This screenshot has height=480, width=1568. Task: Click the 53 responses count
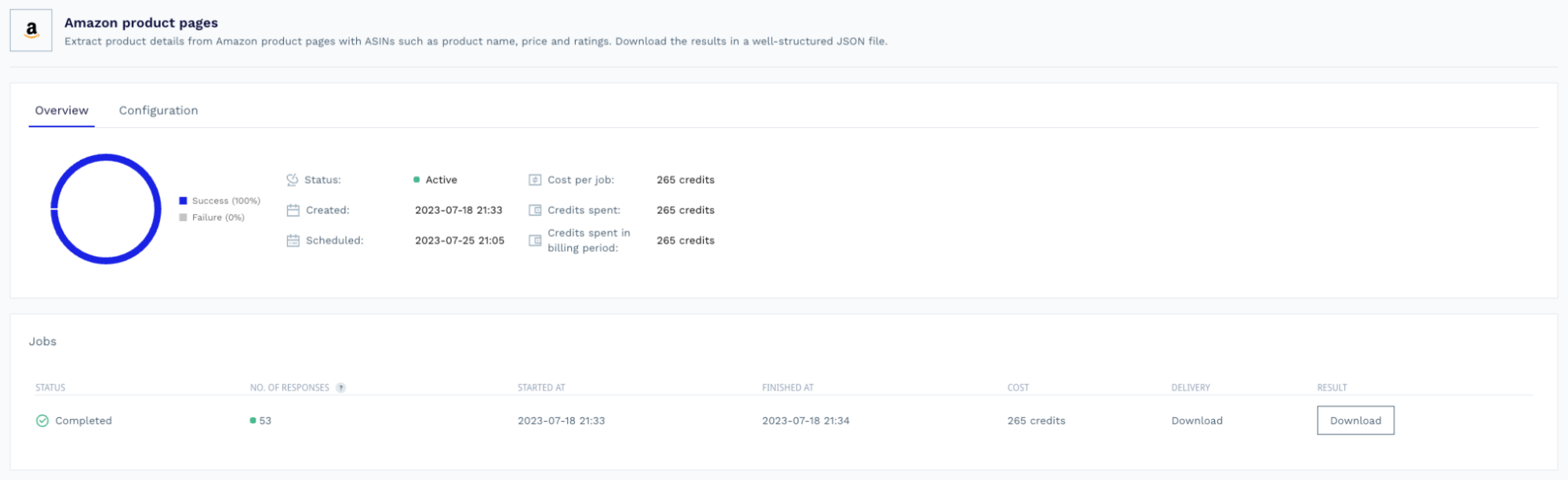pos(265,421)
